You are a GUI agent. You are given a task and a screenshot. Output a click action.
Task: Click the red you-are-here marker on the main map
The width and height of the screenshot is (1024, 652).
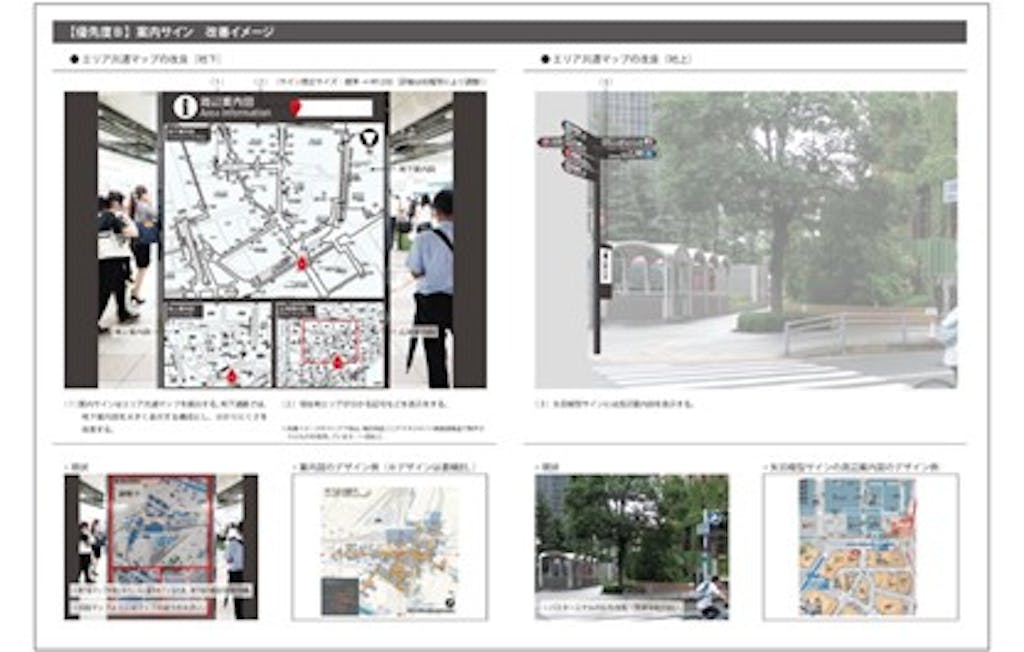click(x=302, y=263)
